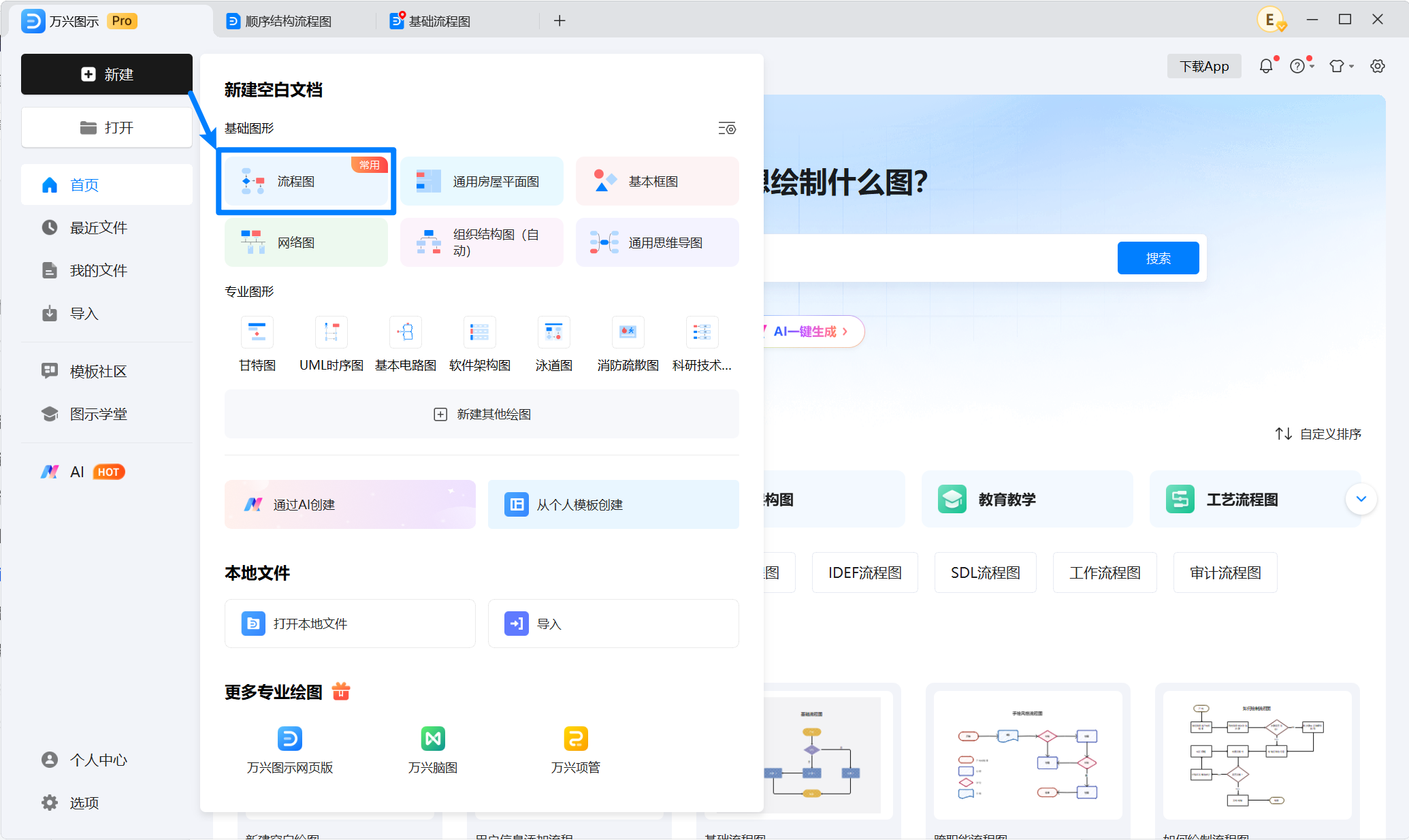This screenshot has width=1409, height=840.
Task: Click 打开本地文件 button
Action: point(350,624)
